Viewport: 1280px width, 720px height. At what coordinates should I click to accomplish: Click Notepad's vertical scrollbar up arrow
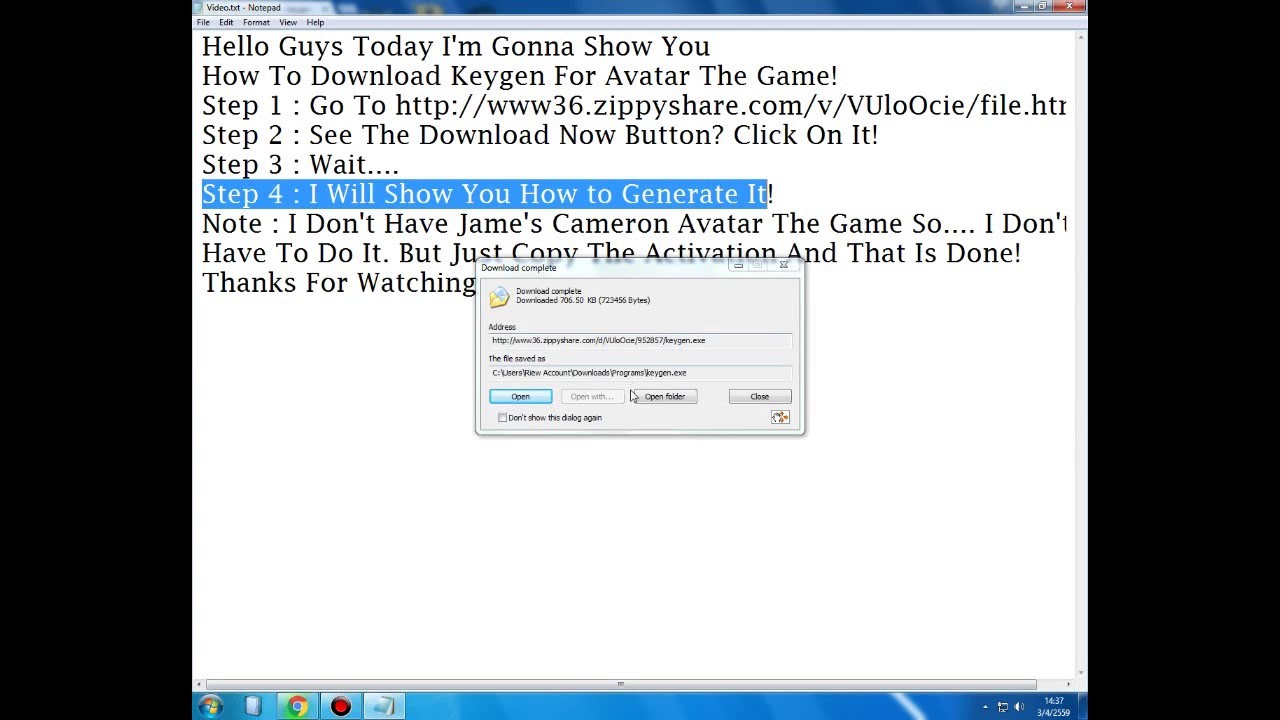(x=1081, y=36)
